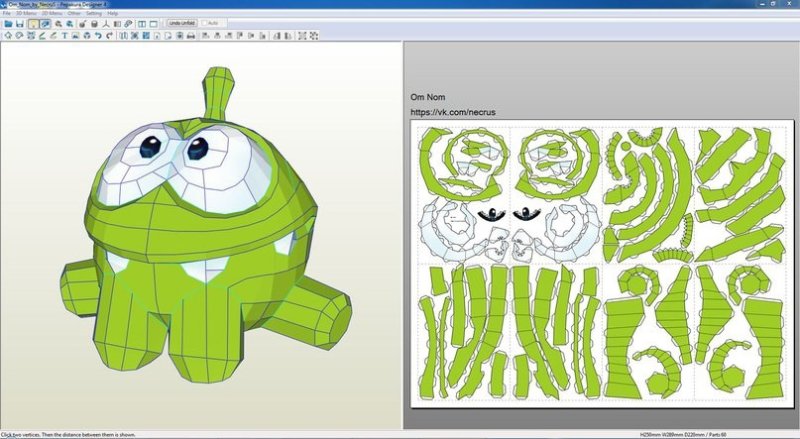Click the Open file folder icon
Screen dimensions: 800x439
tap(7, 22)
